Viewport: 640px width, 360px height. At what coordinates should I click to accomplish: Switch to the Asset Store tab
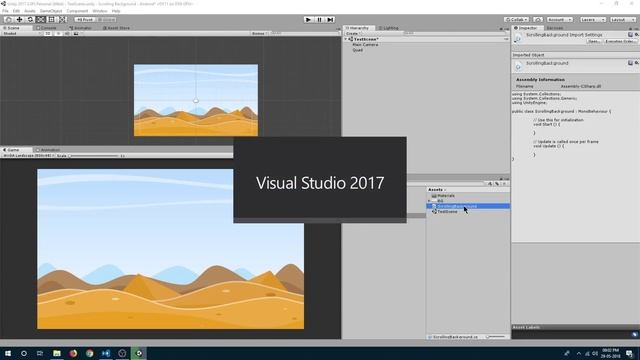coord(116,28)
